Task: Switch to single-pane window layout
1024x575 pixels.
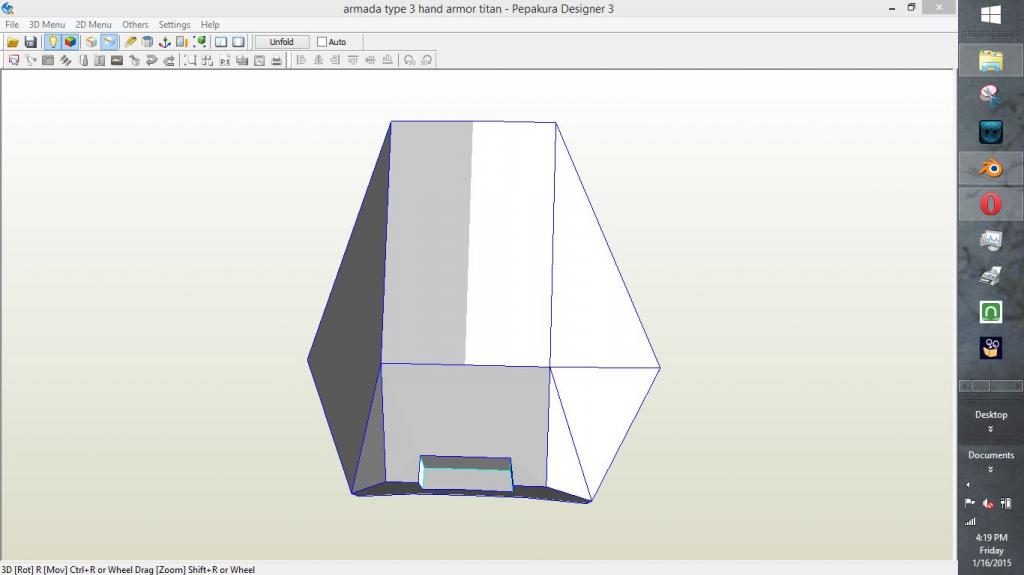Action: pyautogui.click(x=238, y=42)
